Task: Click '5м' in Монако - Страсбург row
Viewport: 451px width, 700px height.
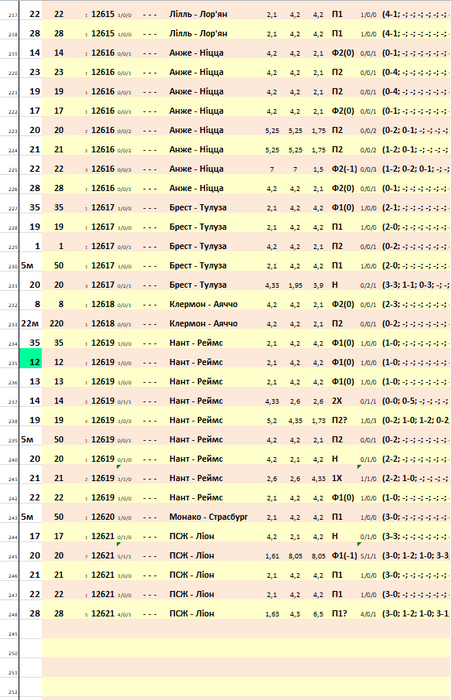Action: pos(27,517)
